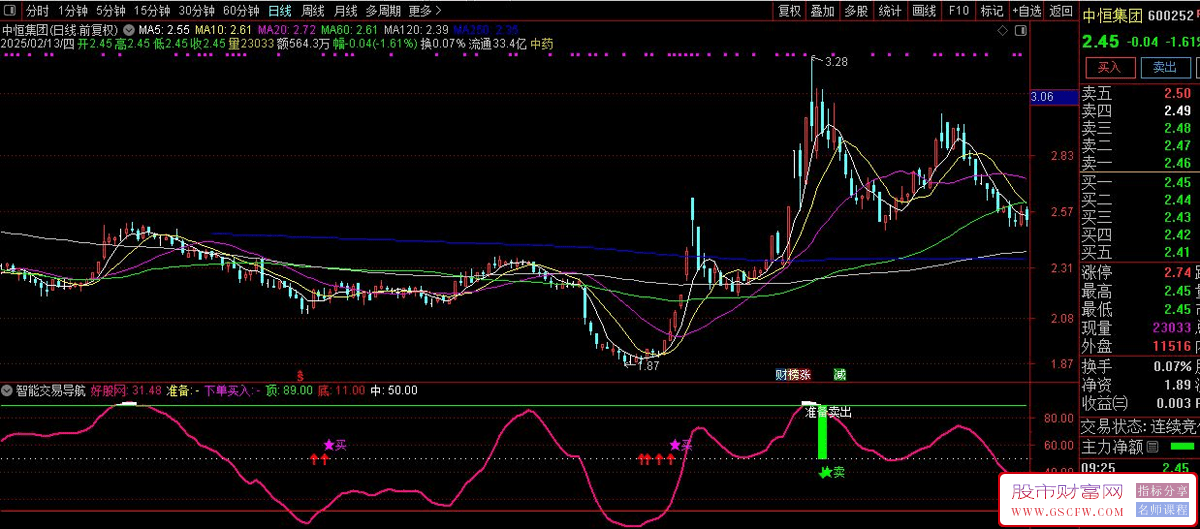Click the 收益 info icon
Screen dimensions: 1200x529
[1119, 403]
